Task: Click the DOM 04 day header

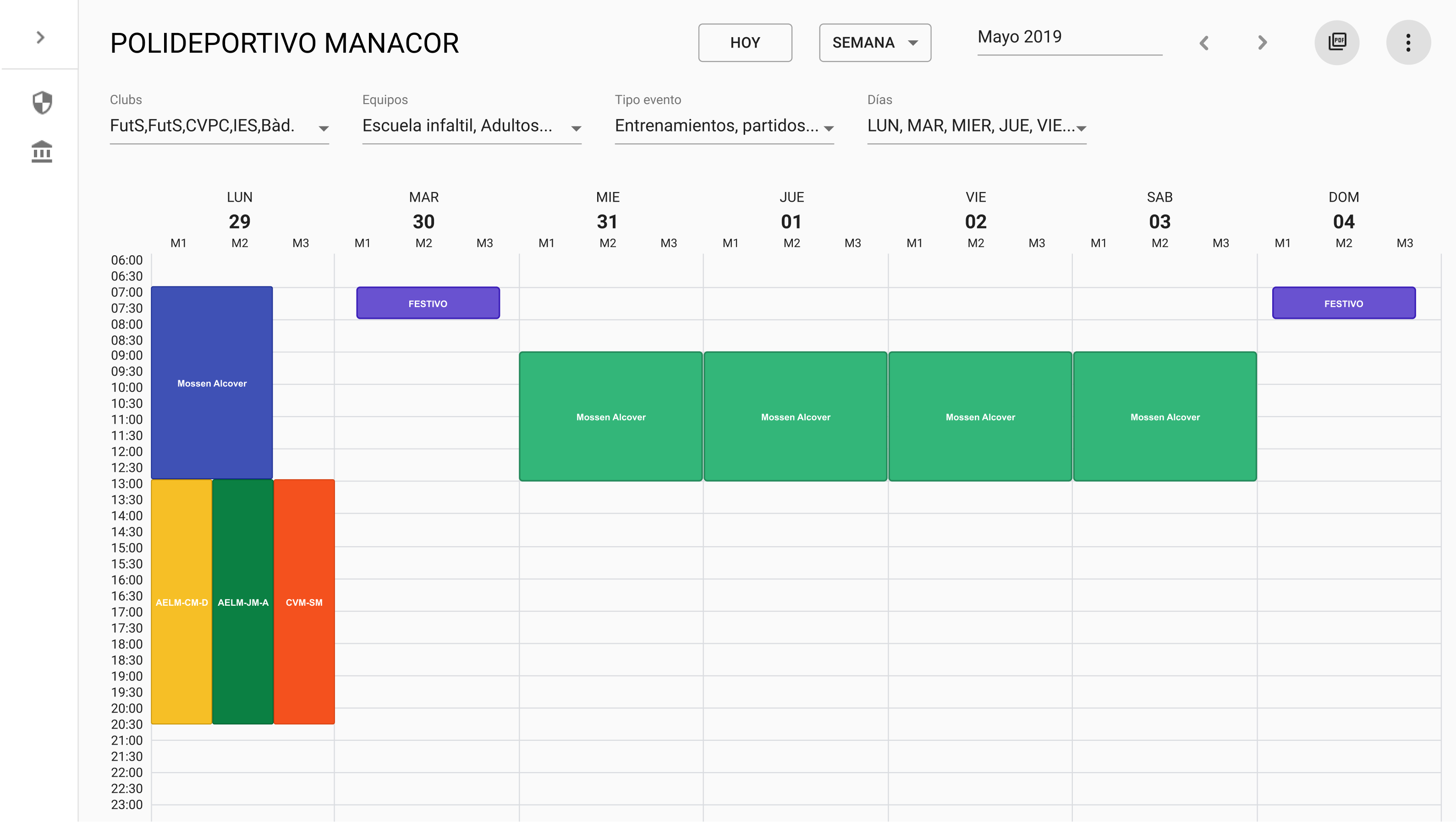Action: [x=1344, y=210]
